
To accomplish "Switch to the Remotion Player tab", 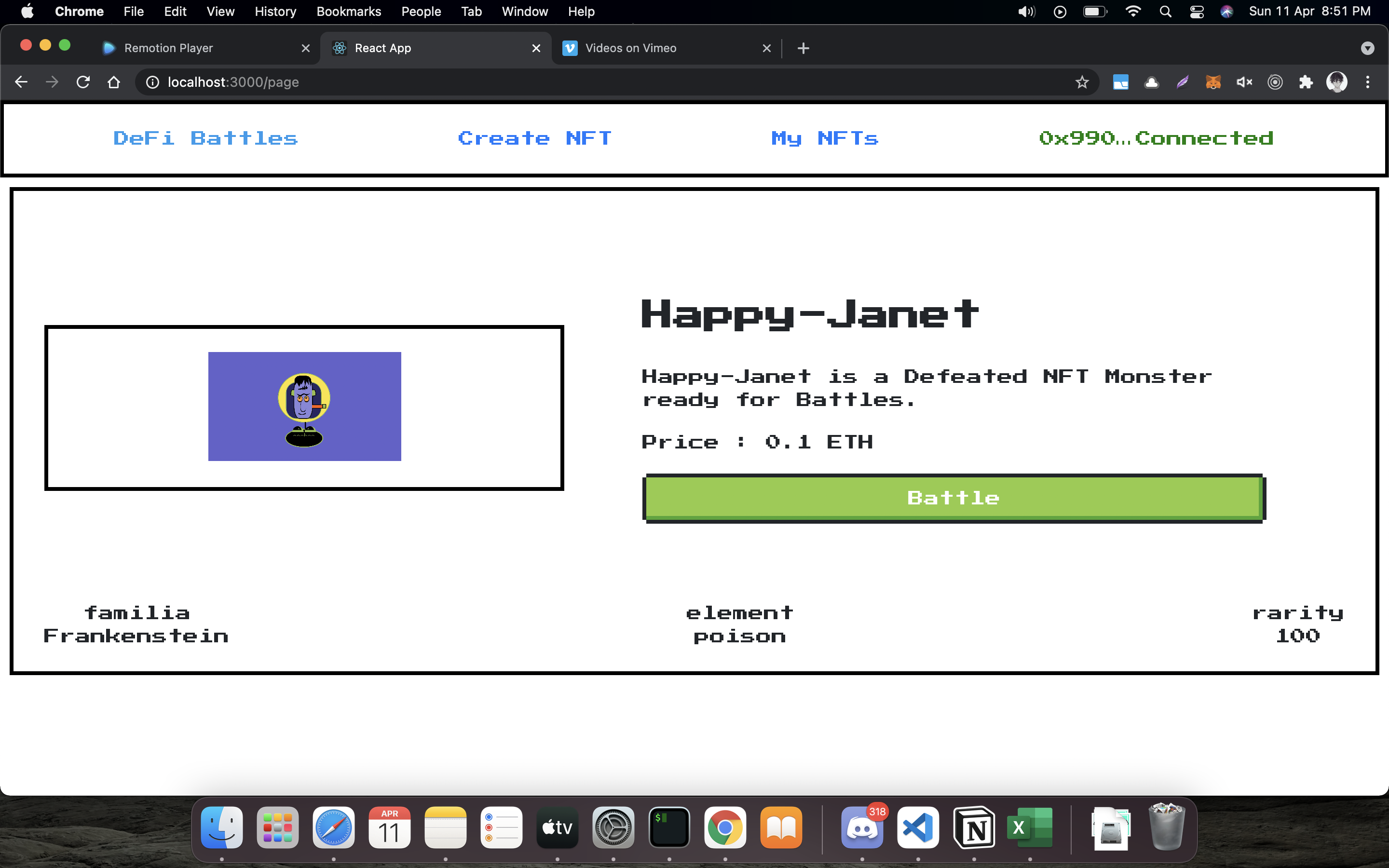I will click(168, 48).
